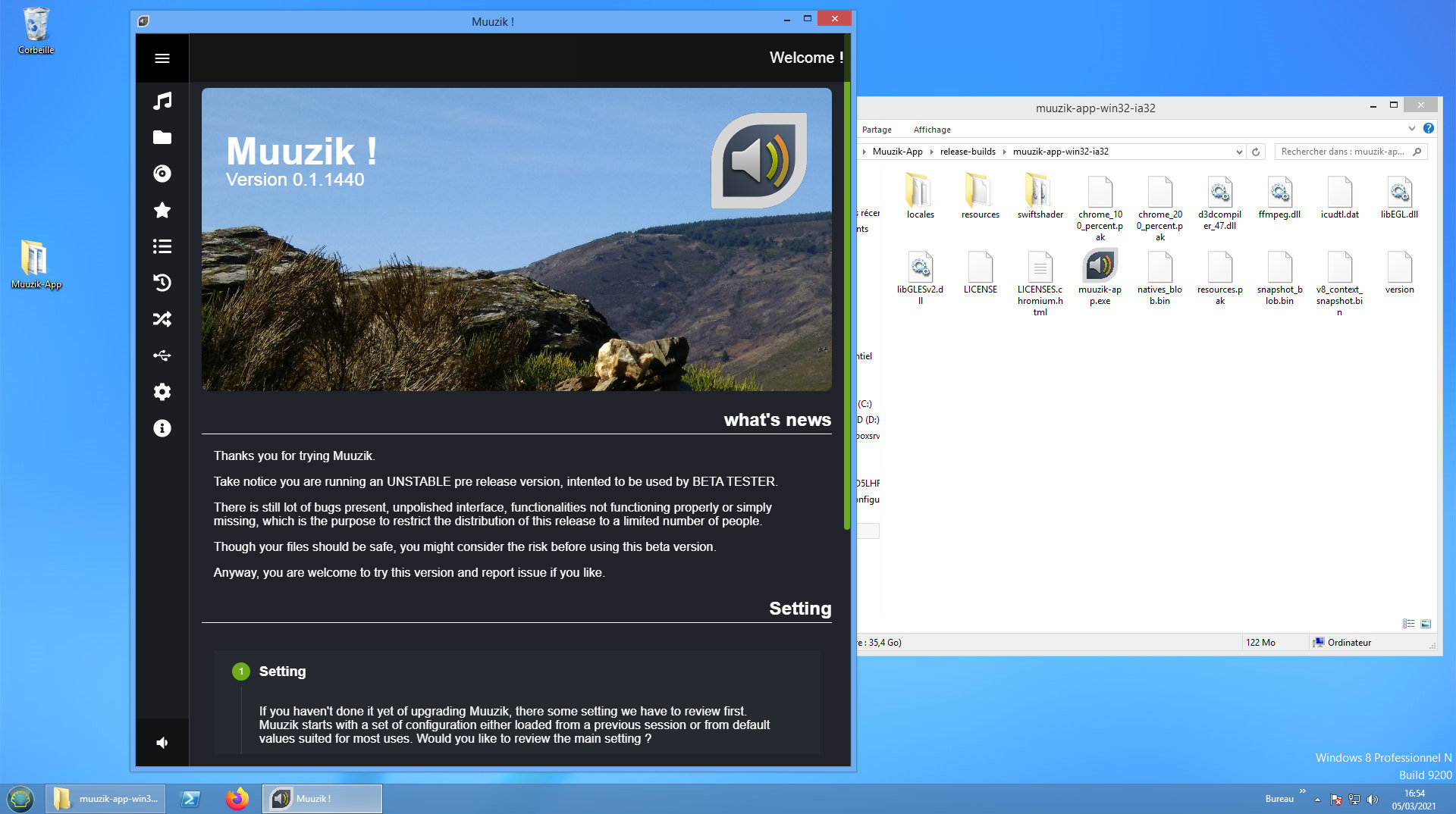Open the Action Center flag icon
This screenshot has height=814, width=1456.
coord(1336,800)
